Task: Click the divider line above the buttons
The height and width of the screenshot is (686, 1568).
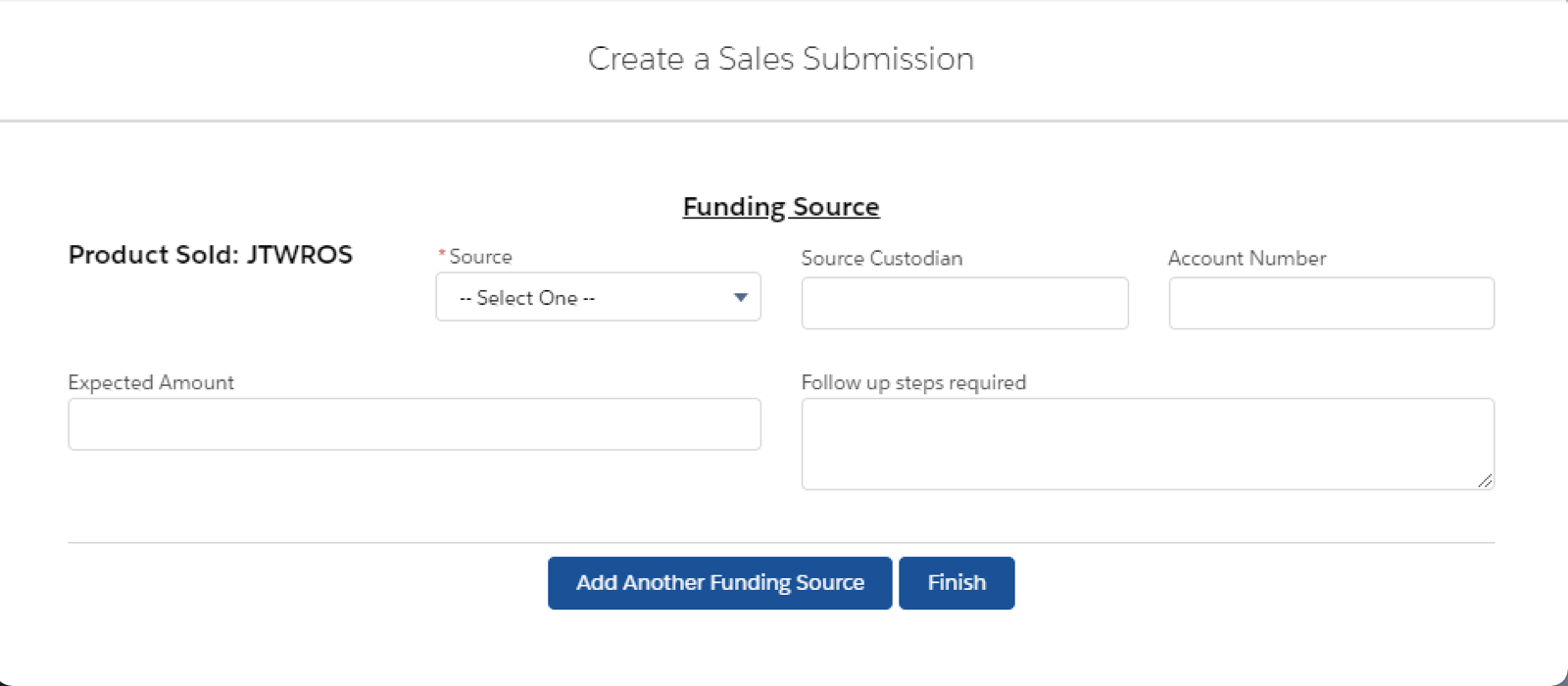Action: (x=781, y=542)
